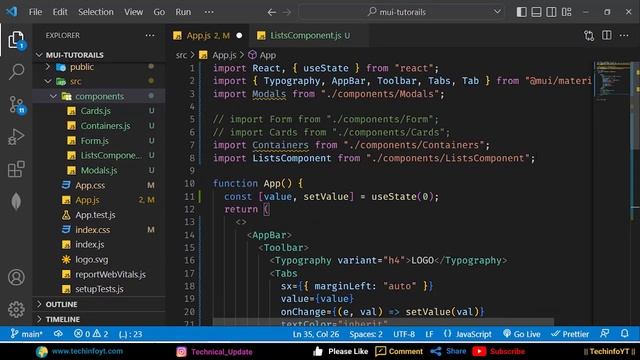Open the Selection menu
This screenshot has width=640, height=360.
96,12
